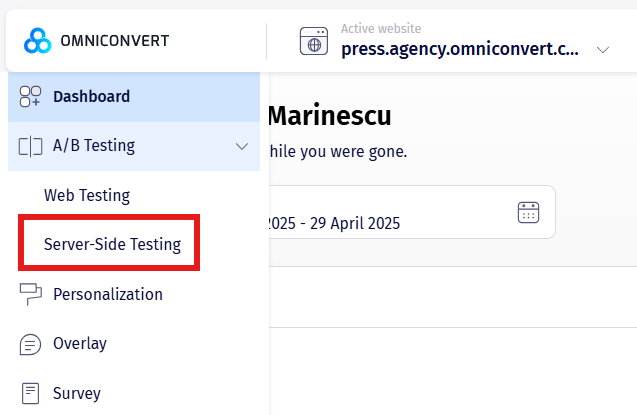Screen dimensions: 637x415
Task: Open the calendar date picker icon
Action: tap(528, 212)
